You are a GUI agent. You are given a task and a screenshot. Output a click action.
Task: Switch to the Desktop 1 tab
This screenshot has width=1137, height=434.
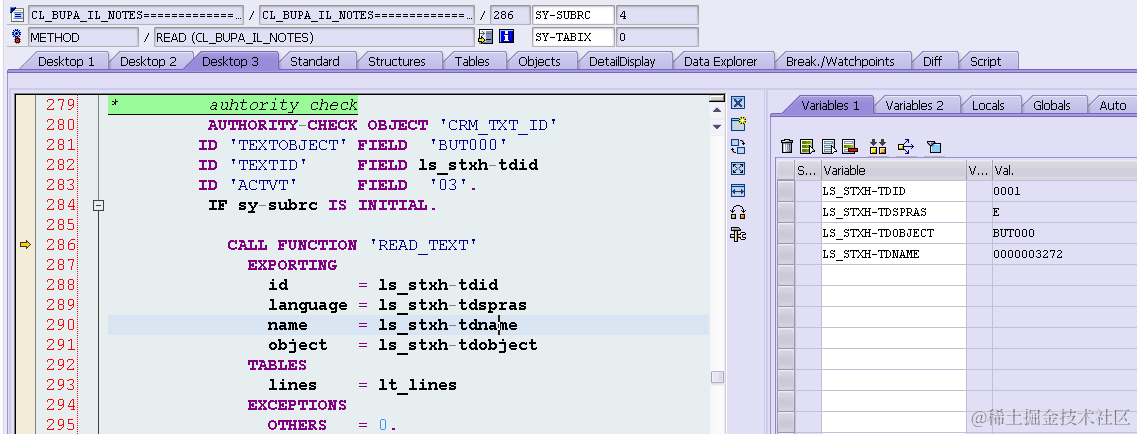coord(66,62)
